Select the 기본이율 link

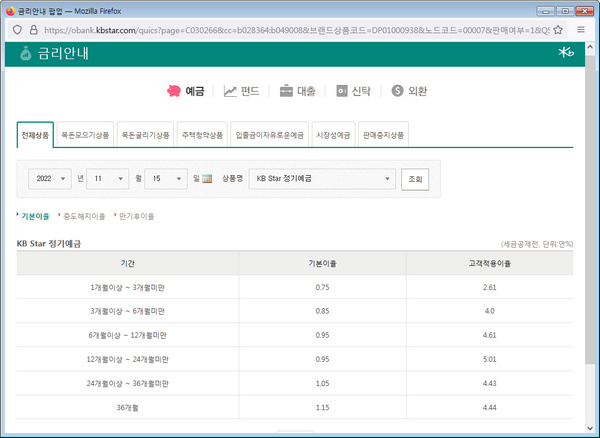[x=35, y=217]
